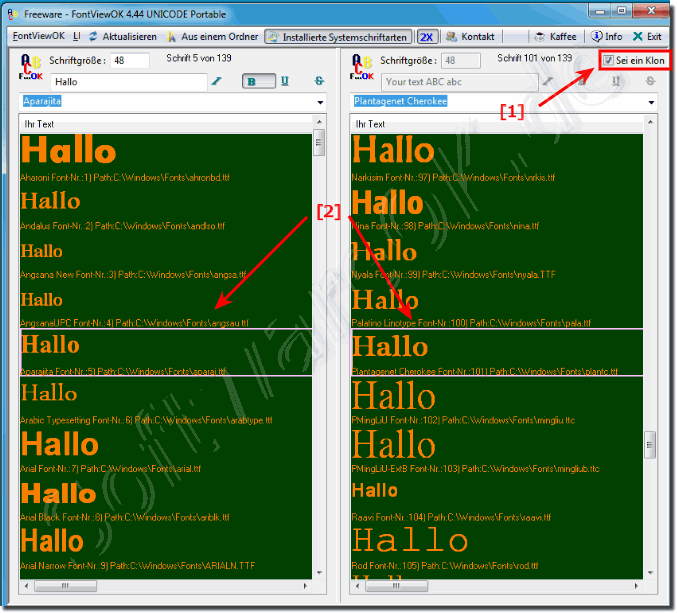Click the folder icon beside Aus einem Ordner
Viewport: 677px width, 613px height.
point(171,37)
